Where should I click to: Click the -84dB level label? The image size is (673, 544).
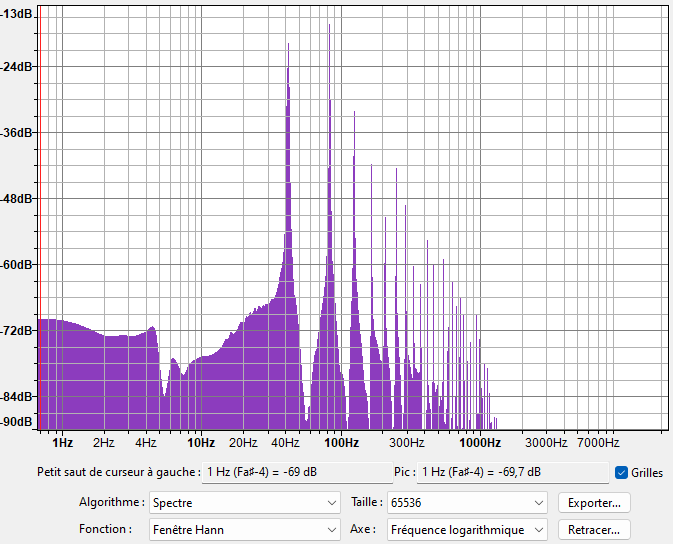click(16, 397)
